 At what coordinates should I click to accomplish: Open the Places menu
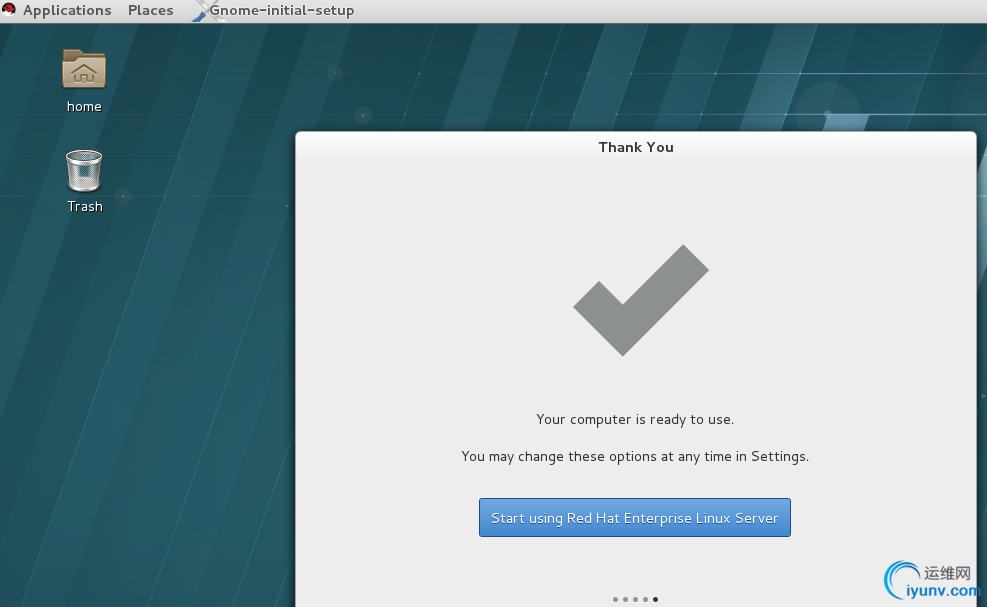[150, 11]
